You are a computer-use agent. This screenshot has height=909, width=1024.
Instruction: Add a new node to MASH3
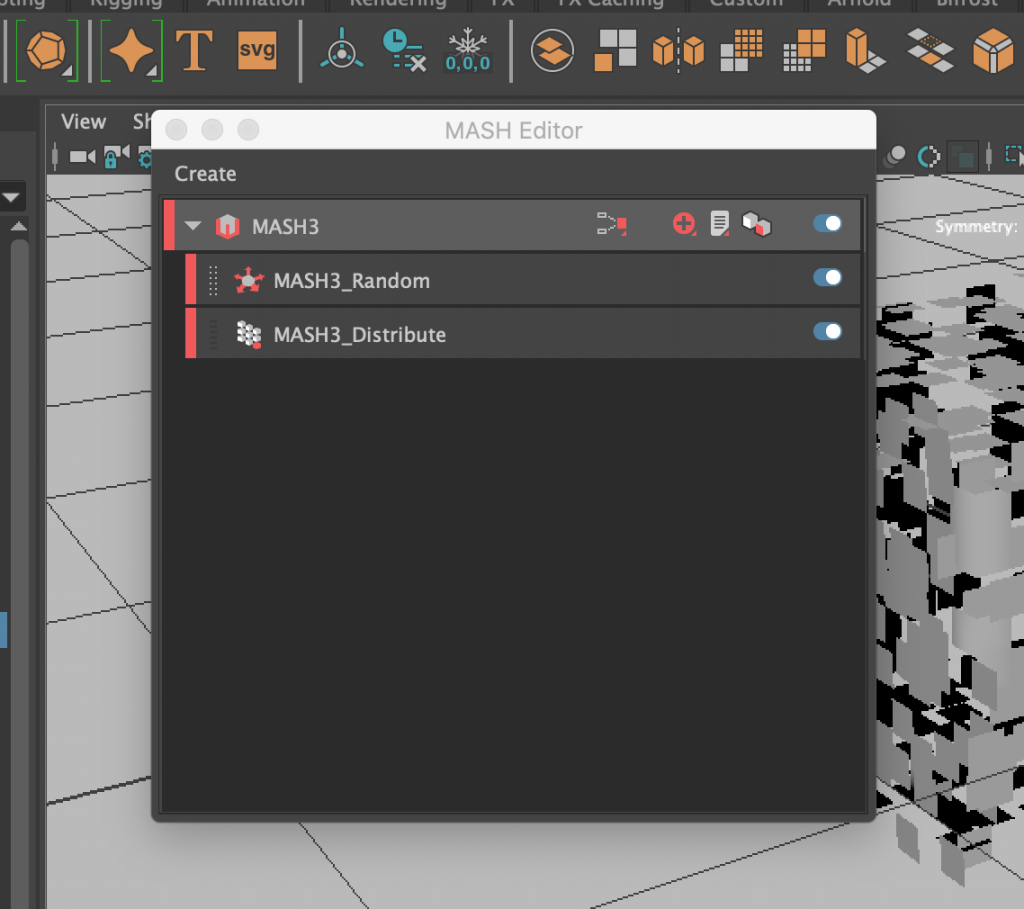point(683,225)
